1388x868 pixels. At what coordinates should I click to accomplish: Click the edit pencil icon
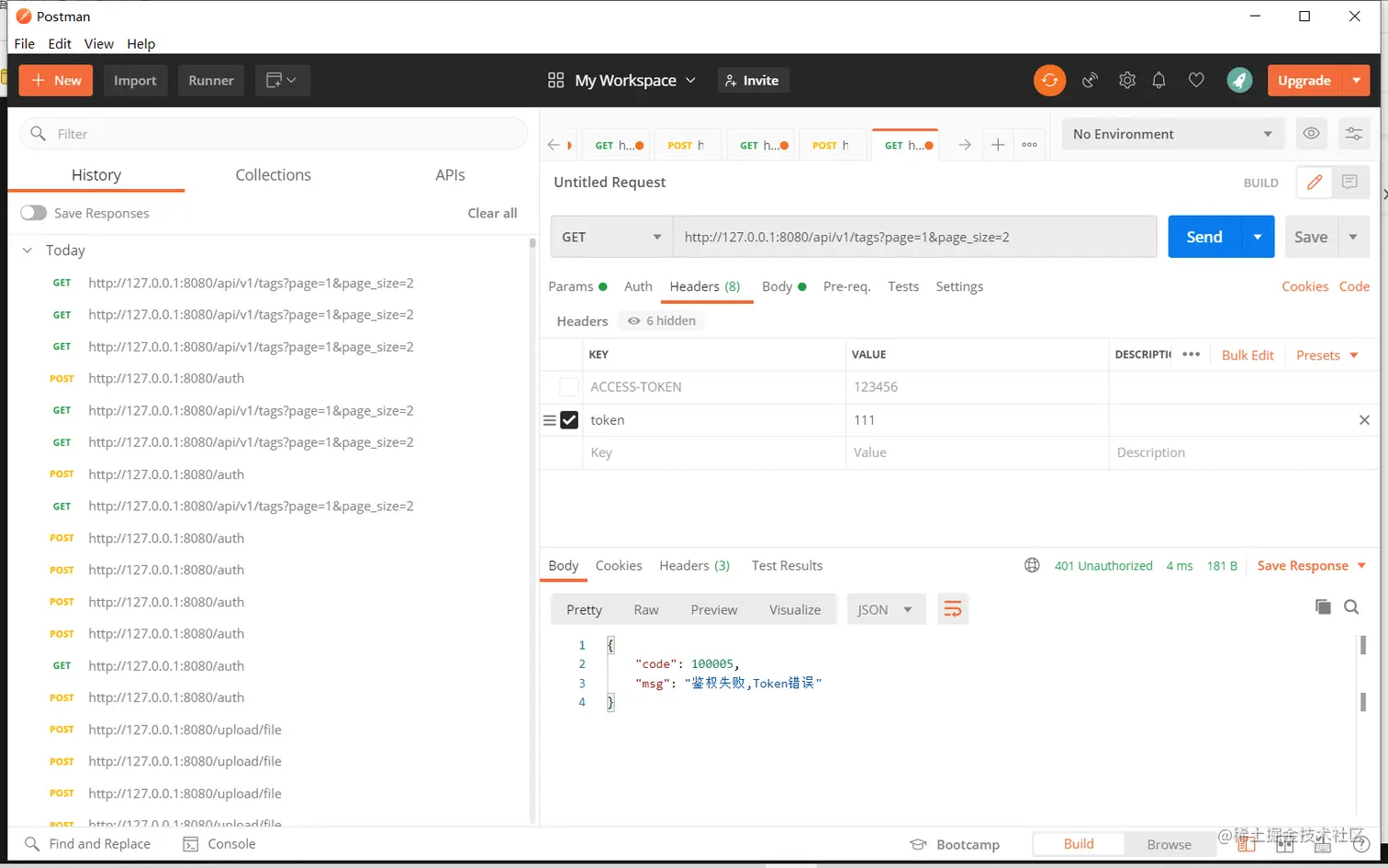[x=1315, y=183]
